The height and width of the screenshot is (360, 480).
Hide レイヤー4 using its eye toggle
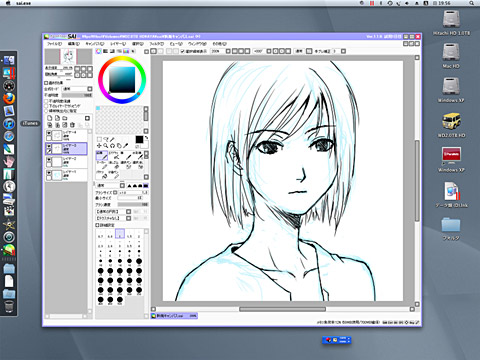pos(49,133)
